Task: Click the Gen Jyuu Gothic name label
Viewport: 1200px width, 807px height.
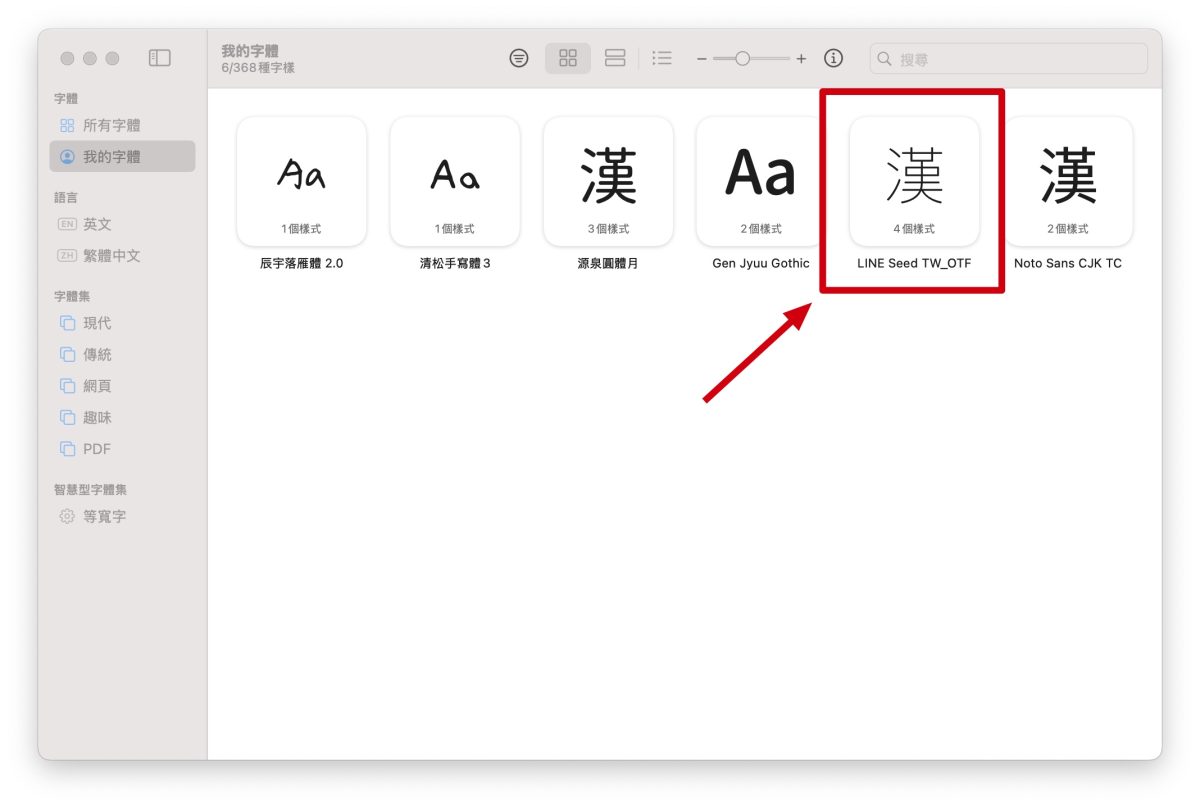Action: coord(761,264)
